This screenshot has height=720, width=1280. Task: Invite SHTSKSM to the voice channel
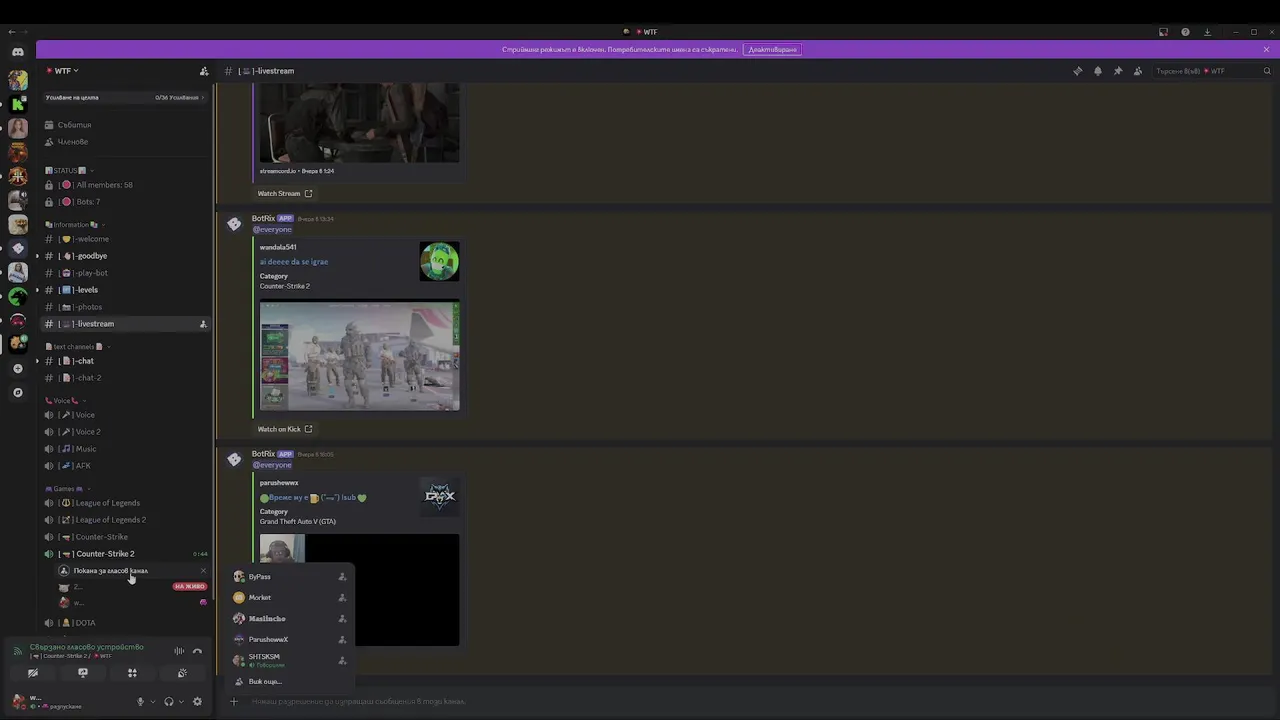pyautogui.click(x=342, y=660)
